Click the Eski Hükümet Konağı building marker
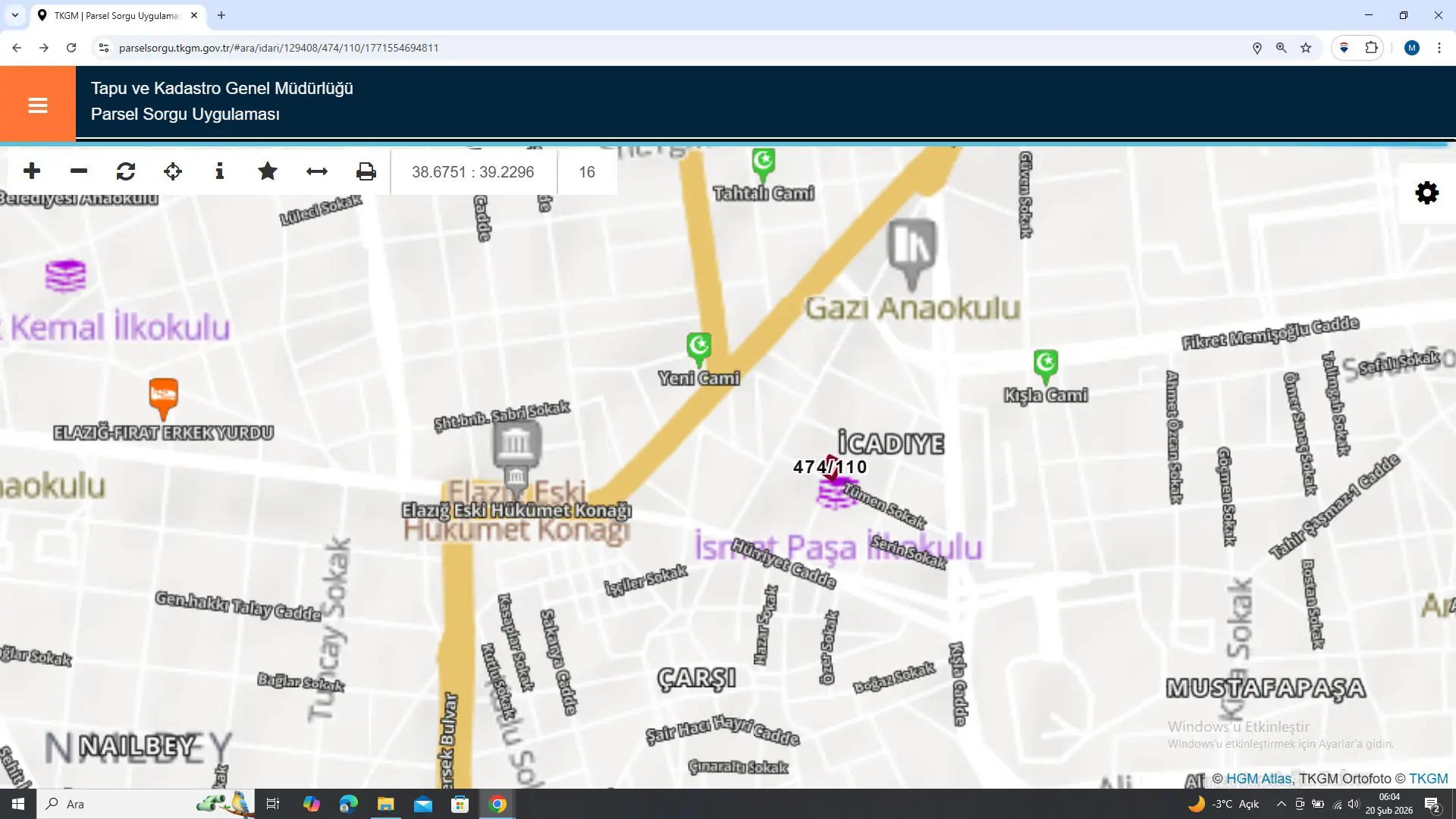 (517, 447)
